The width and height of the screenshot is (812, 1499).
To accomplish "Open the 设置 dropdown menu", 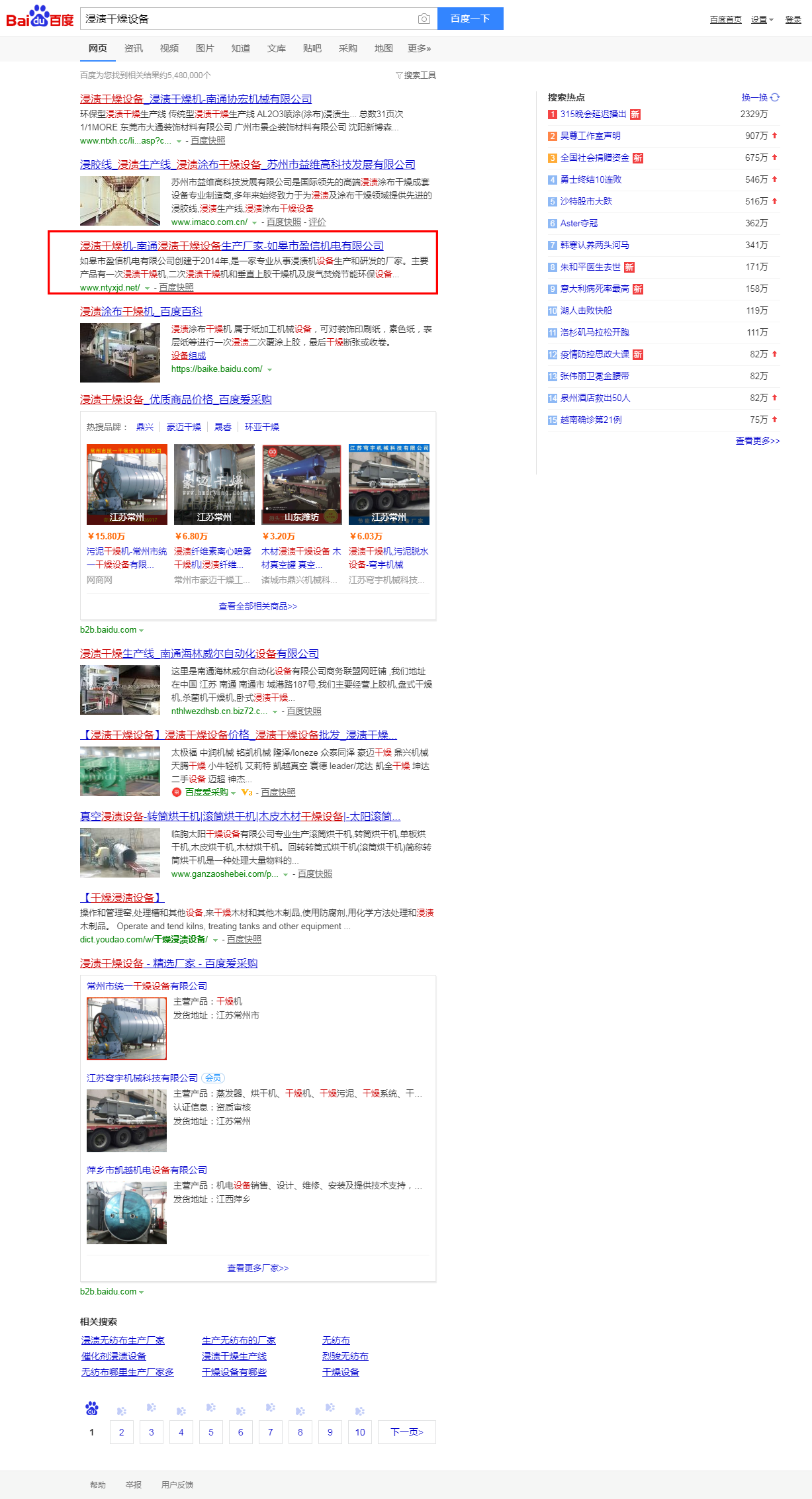I will [x=762, y=20].
